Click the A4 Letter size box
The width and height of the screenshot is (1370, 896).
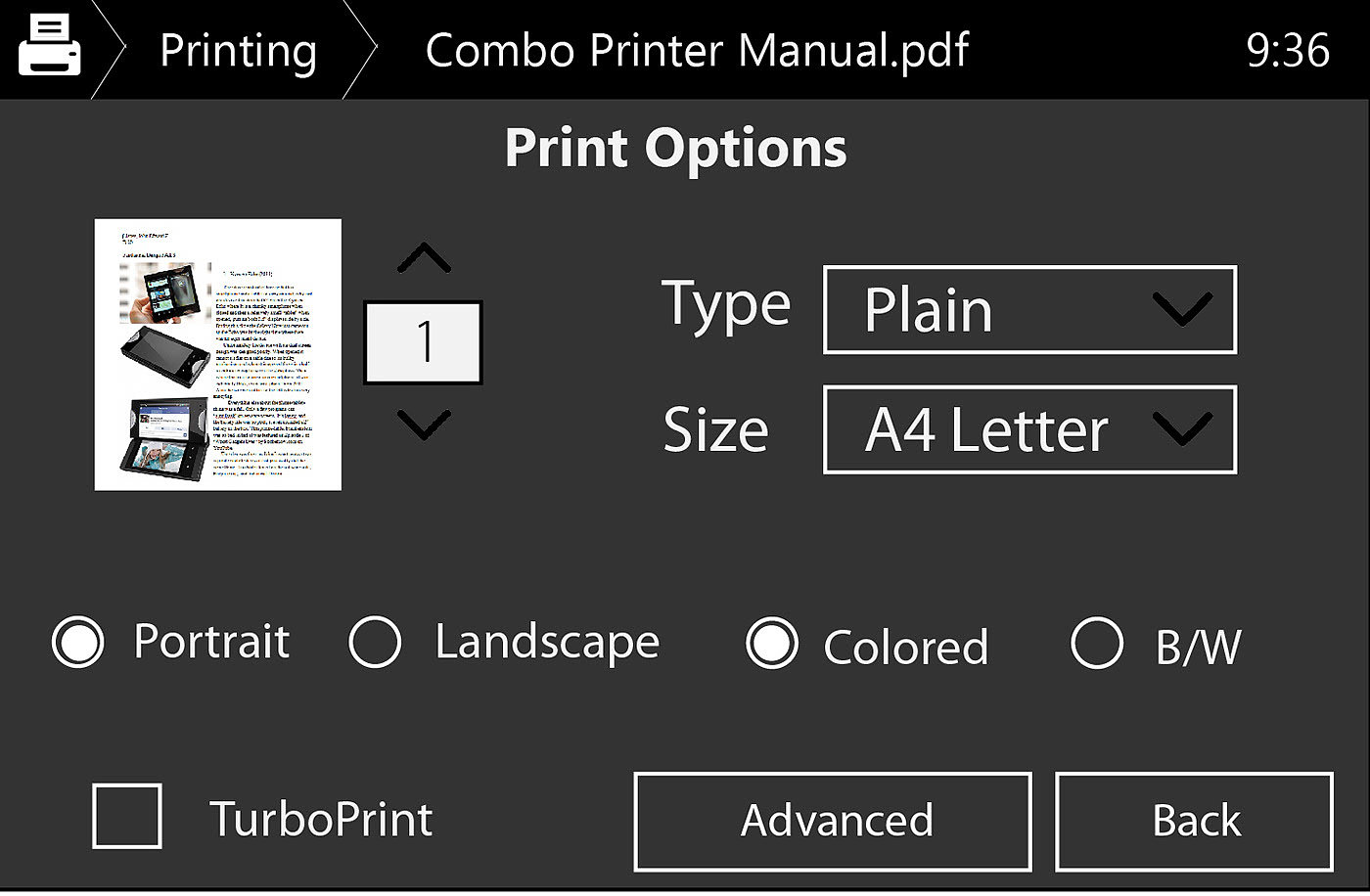(988, 430)
